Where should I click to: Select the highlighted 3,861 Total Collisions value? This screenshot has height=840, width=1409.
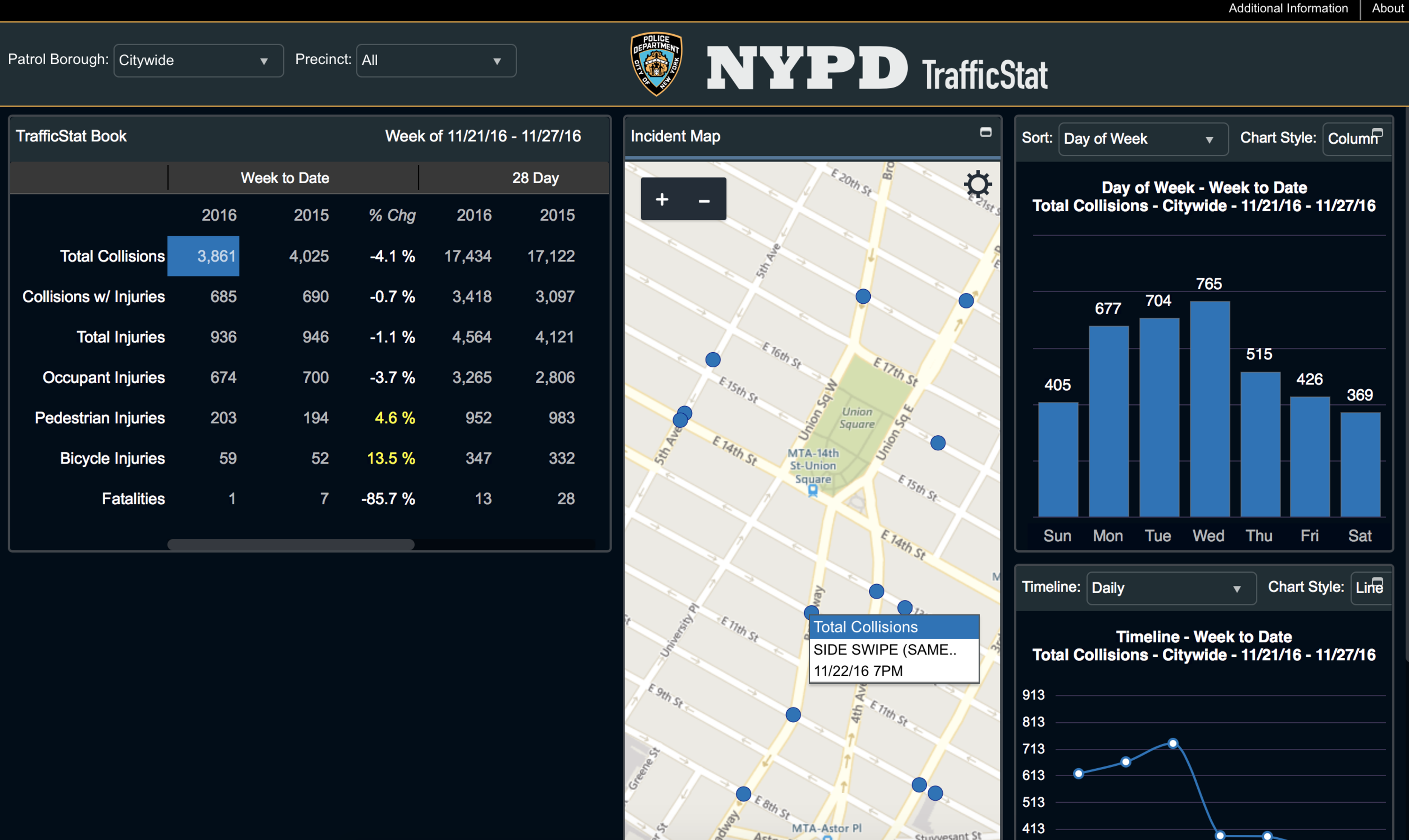pos(203,256)
